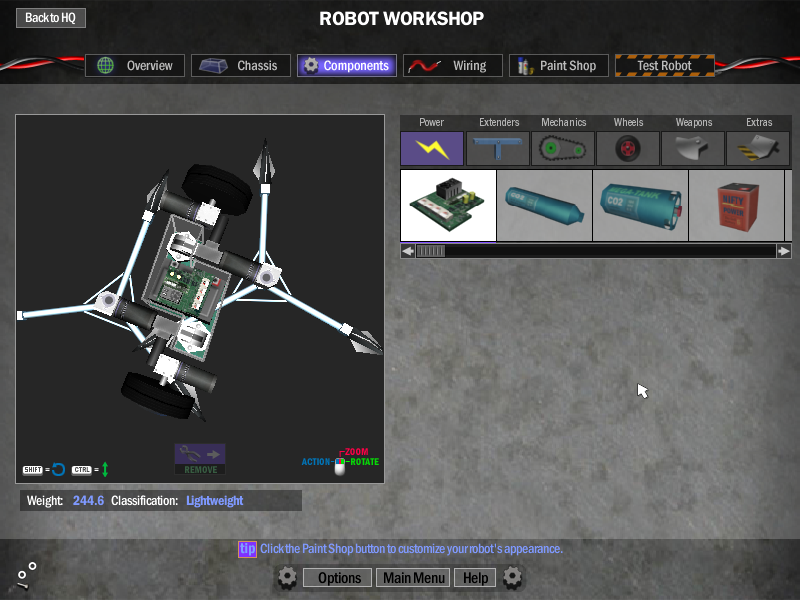Click the Paint Shop tip text
Image resolution: width=800 pixels, height=600 pixels.
411,549
